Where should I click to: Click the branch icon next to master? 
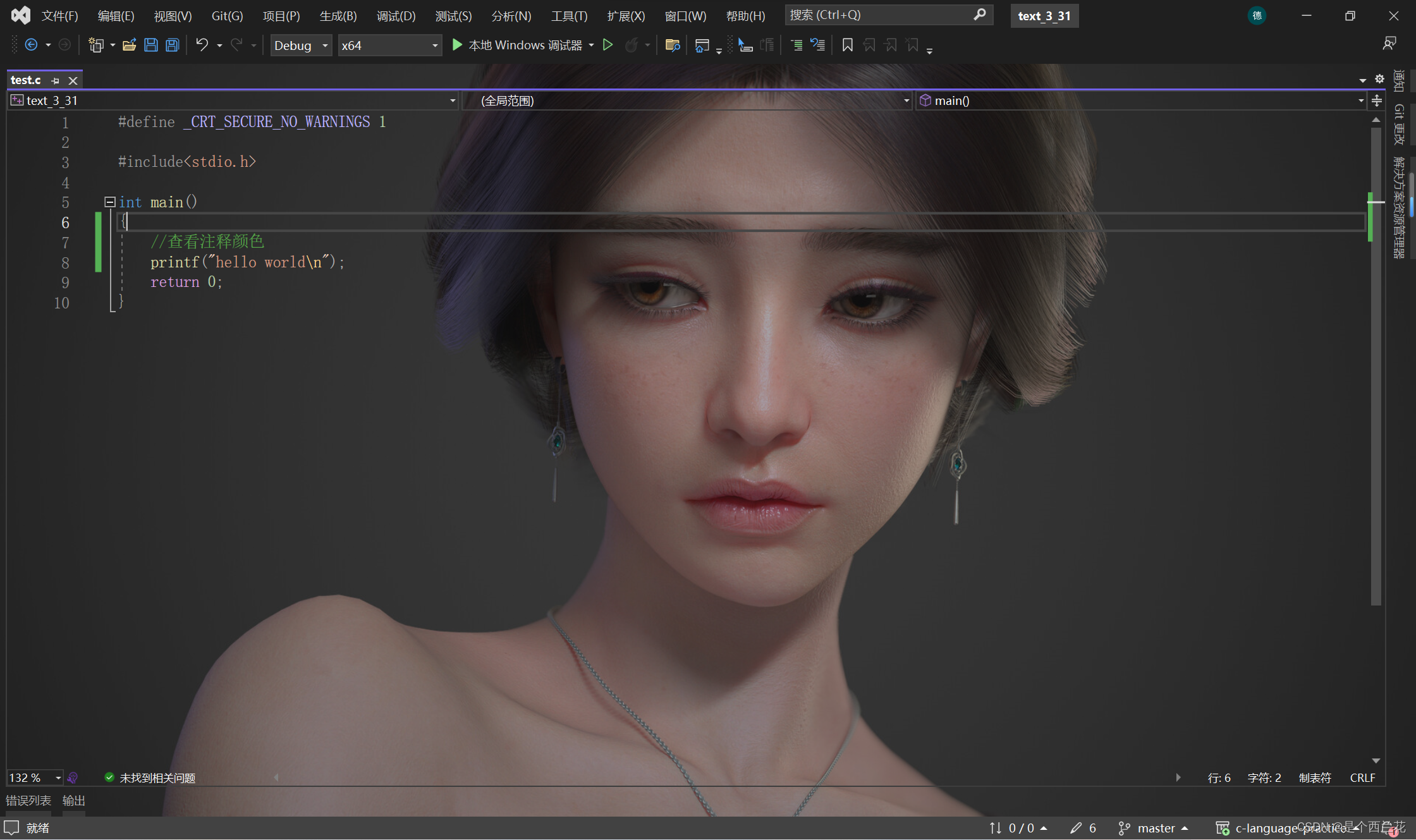(x=1125, y=827)
